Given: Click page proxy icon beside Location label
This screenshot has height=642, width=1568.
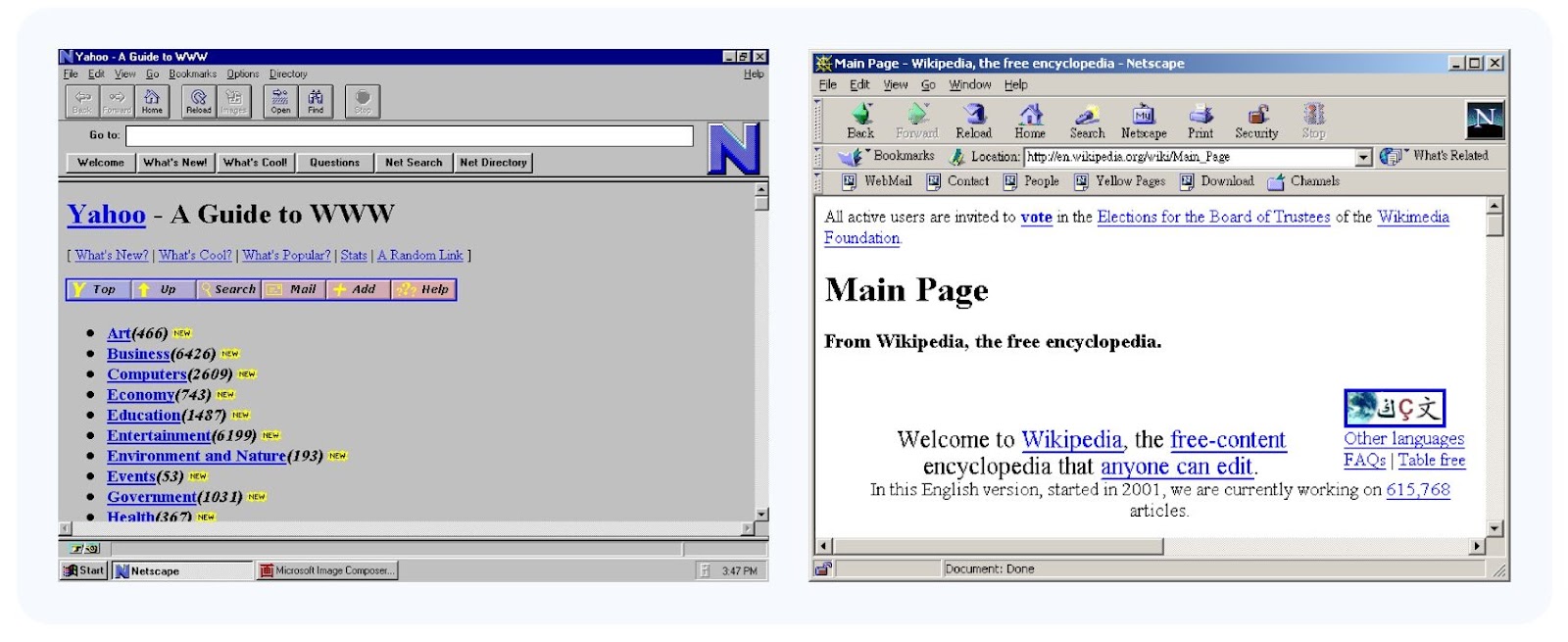Looking at the screenshot, I should (955, 156).
